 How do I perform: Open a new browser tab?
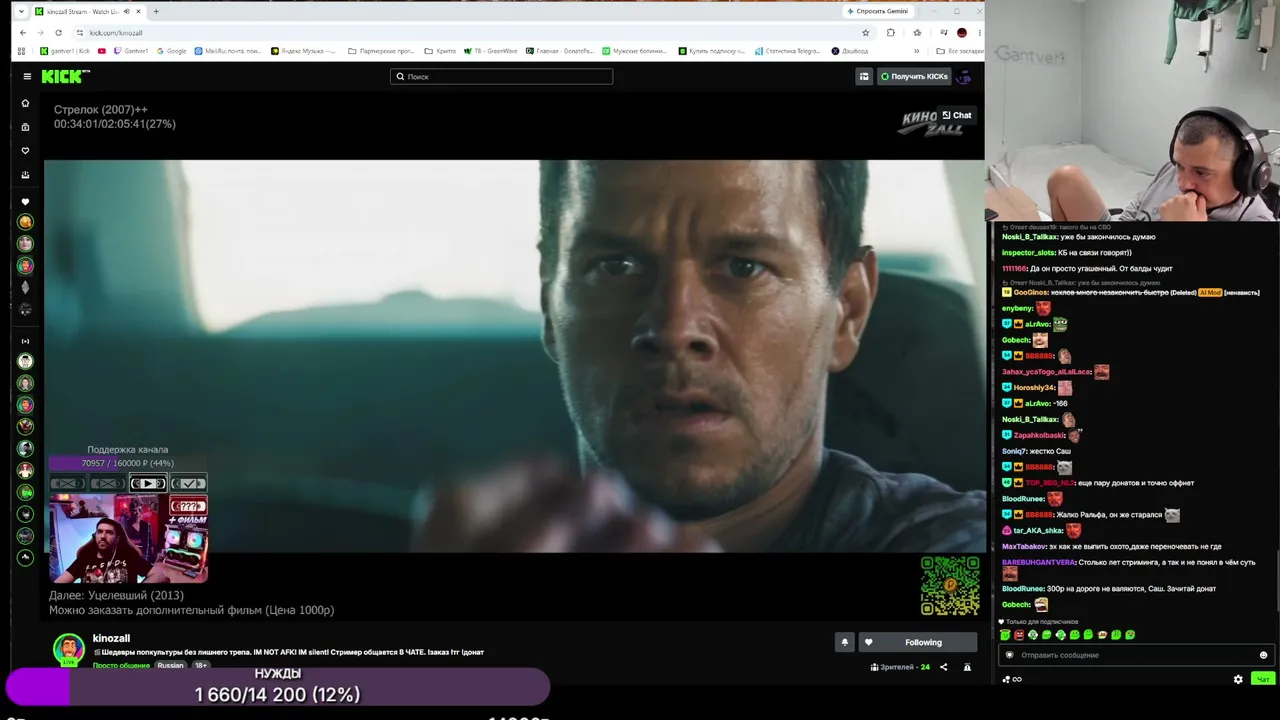(x=156, y=11)
